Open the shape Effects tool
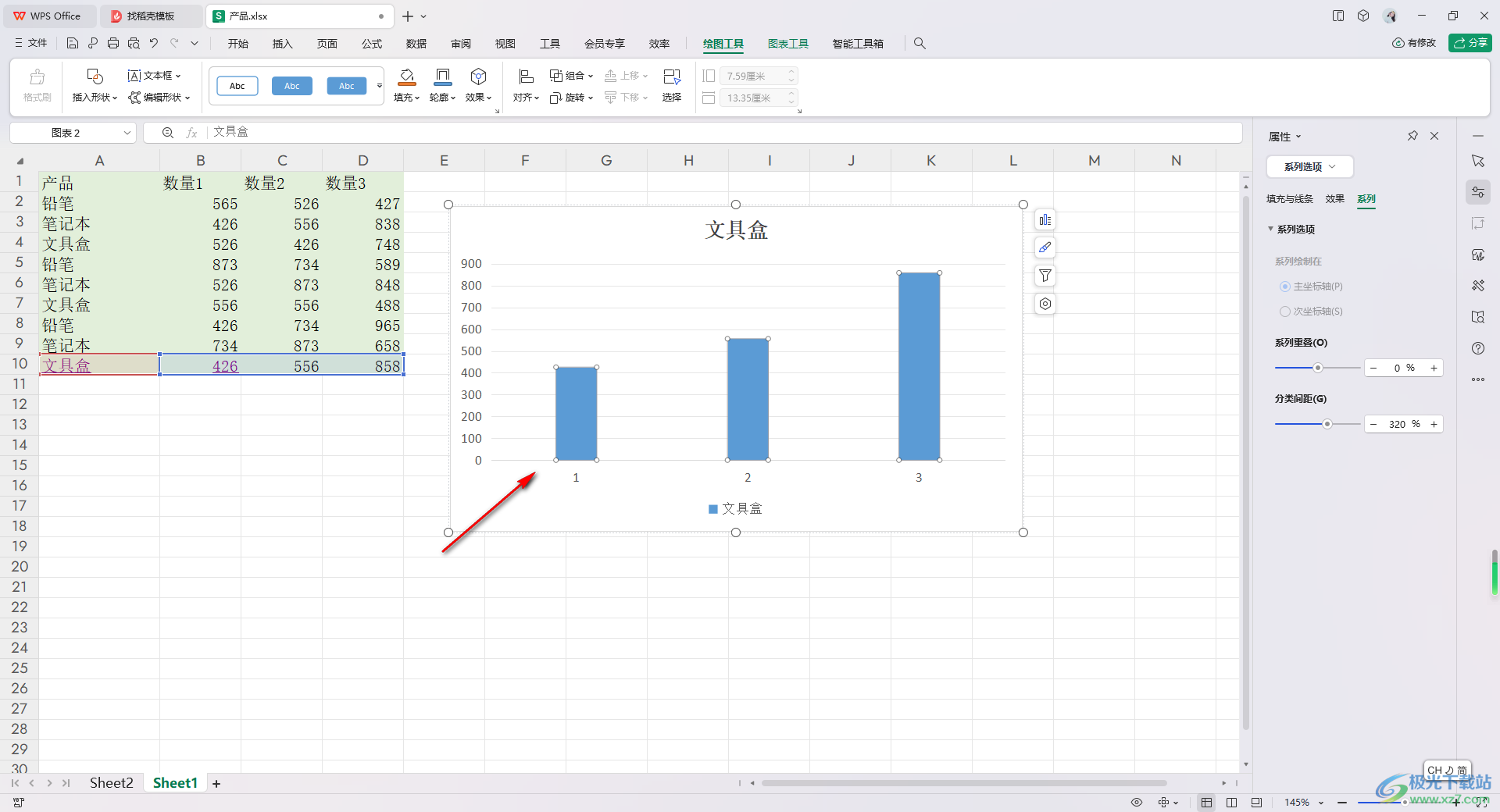 pos(478,86)
